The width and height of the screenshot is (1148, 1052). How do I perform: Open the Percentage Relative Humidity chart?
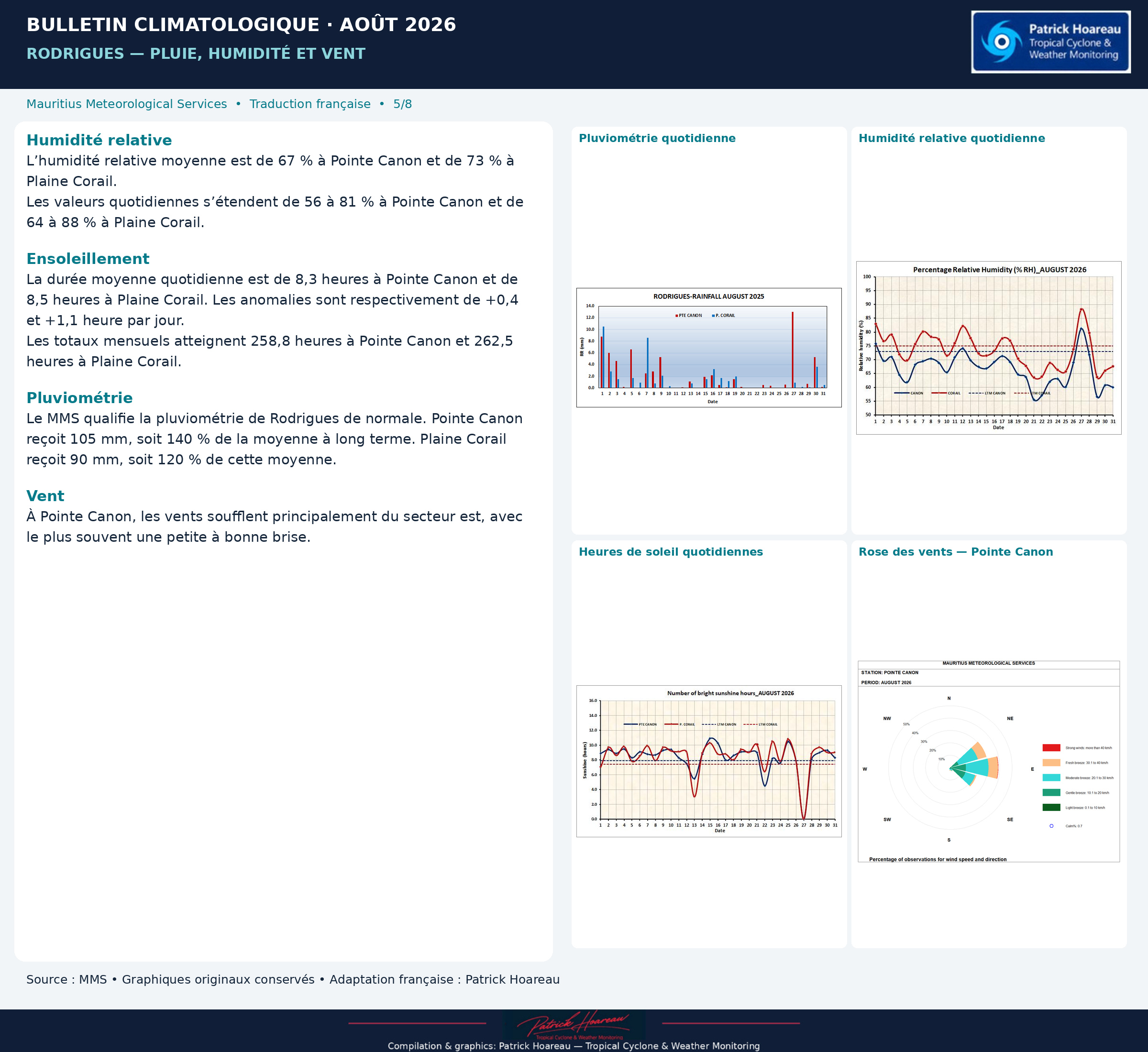pos(989,348)
